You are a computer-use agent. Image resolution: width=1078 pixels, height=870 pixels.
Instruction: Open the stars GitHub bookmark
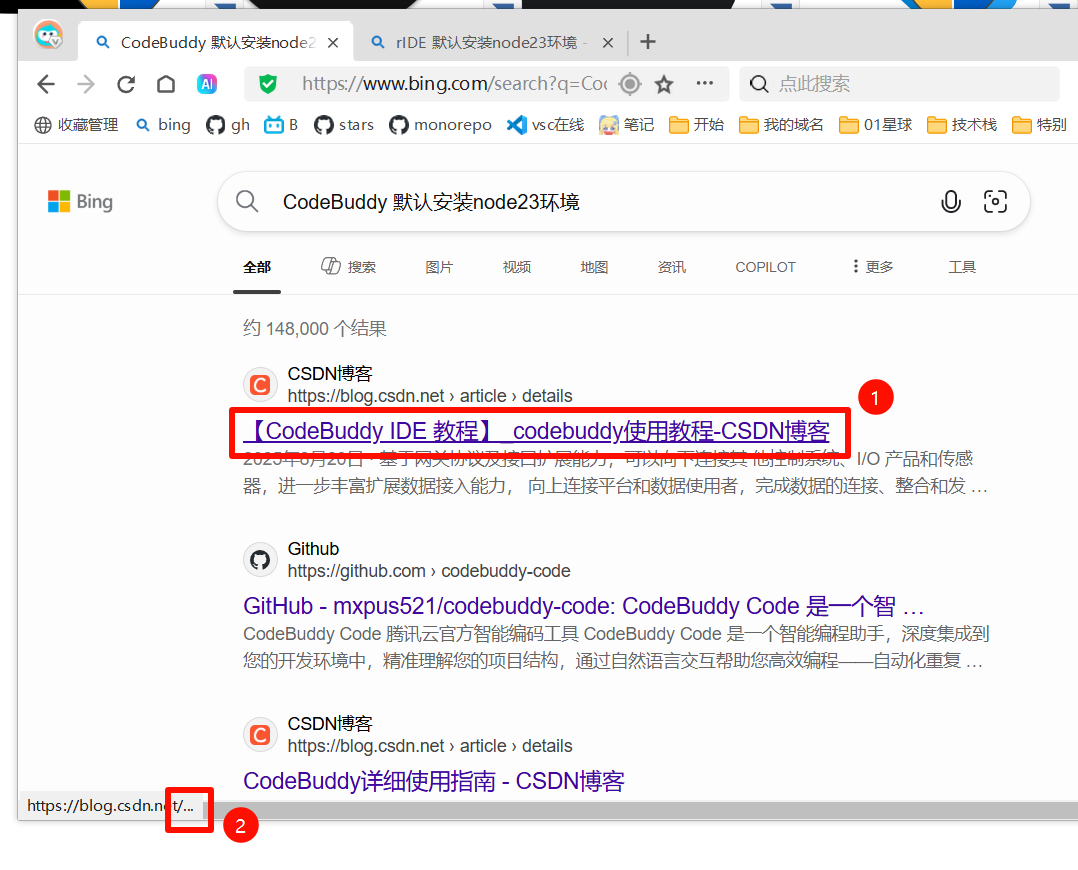tap(344, 124)
